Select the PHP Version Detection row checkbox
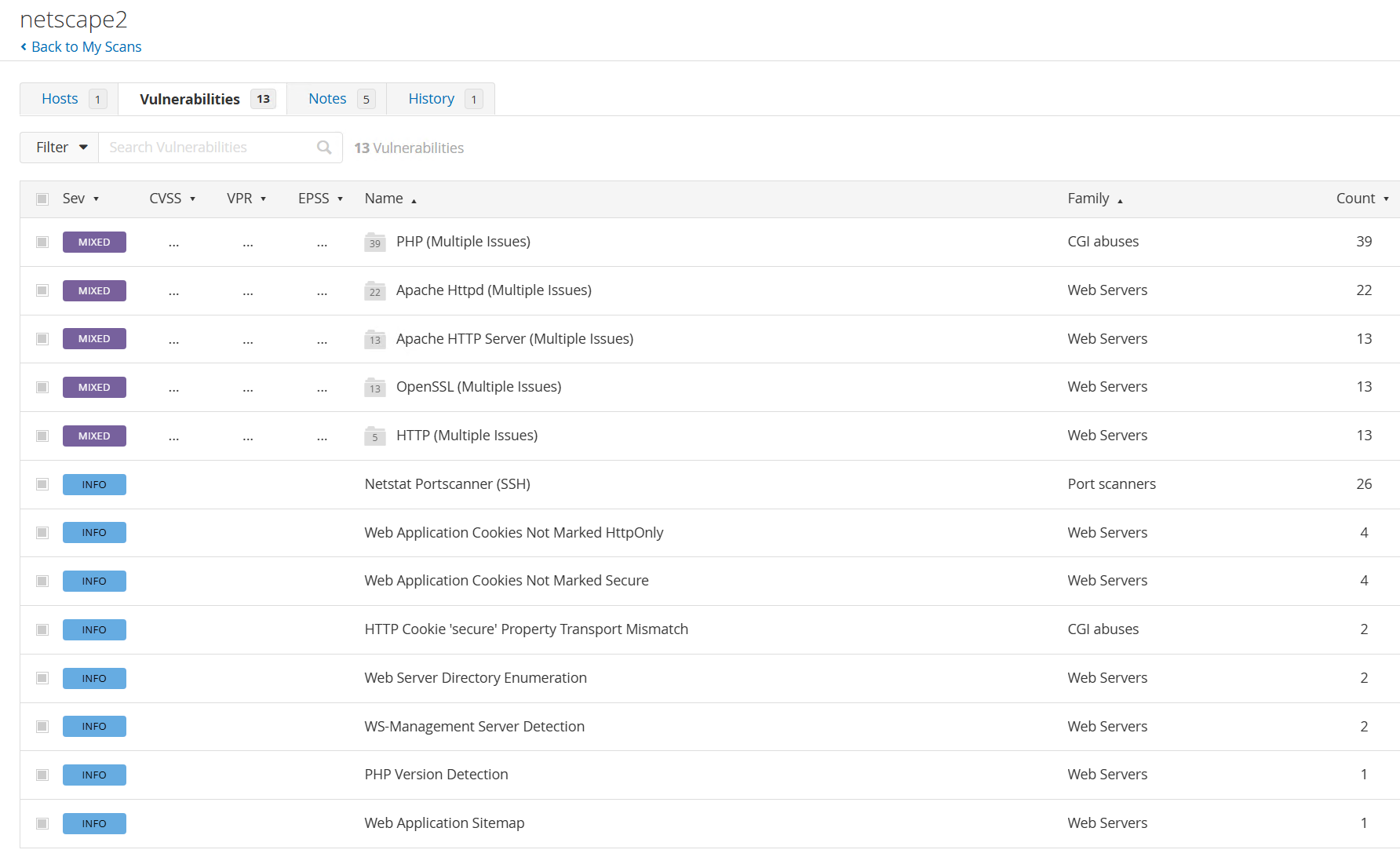The image size is (1400, 857). click(42, 775)
